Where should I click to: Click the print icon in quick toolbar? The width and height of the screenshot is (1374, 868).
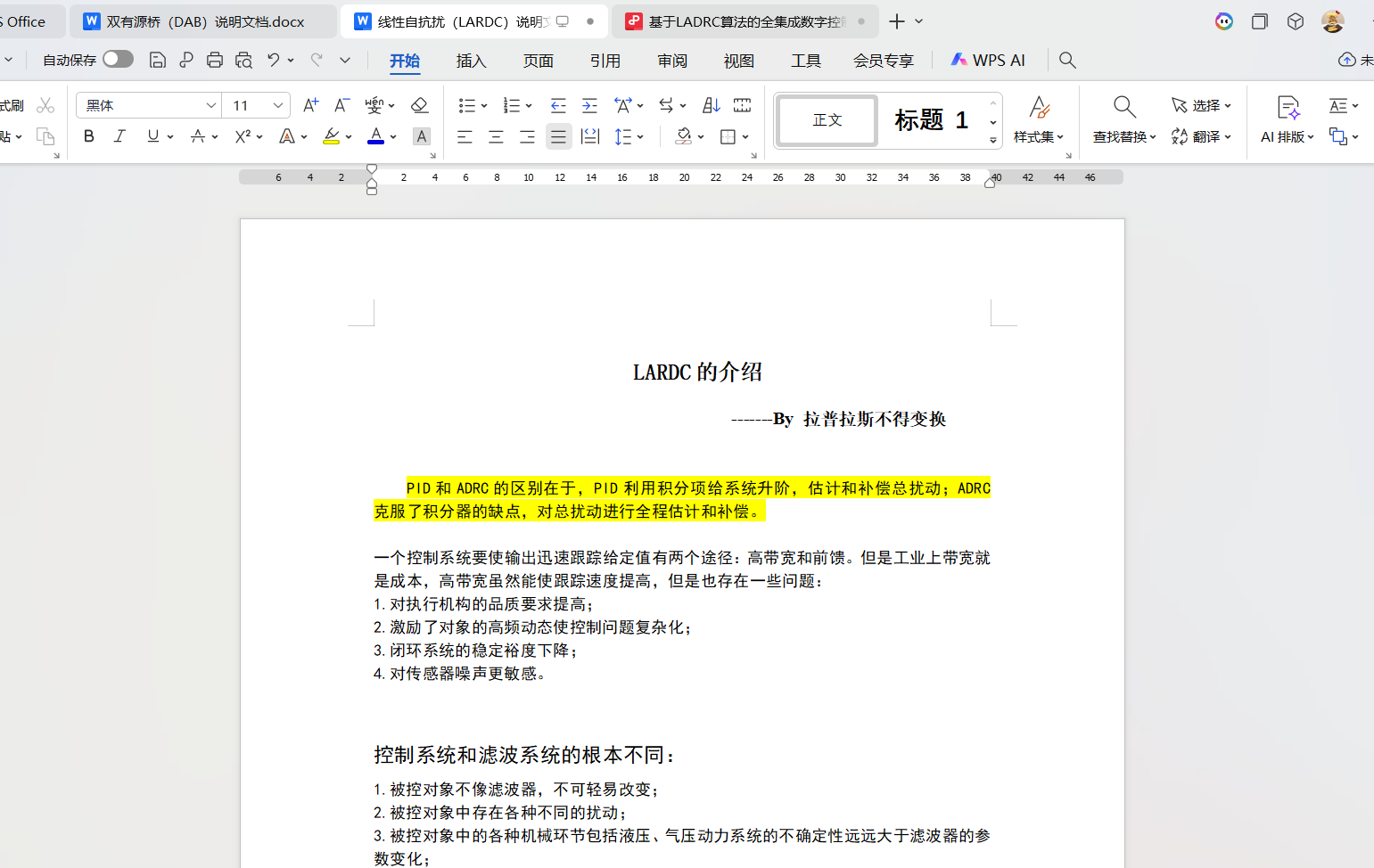(215, 60)
